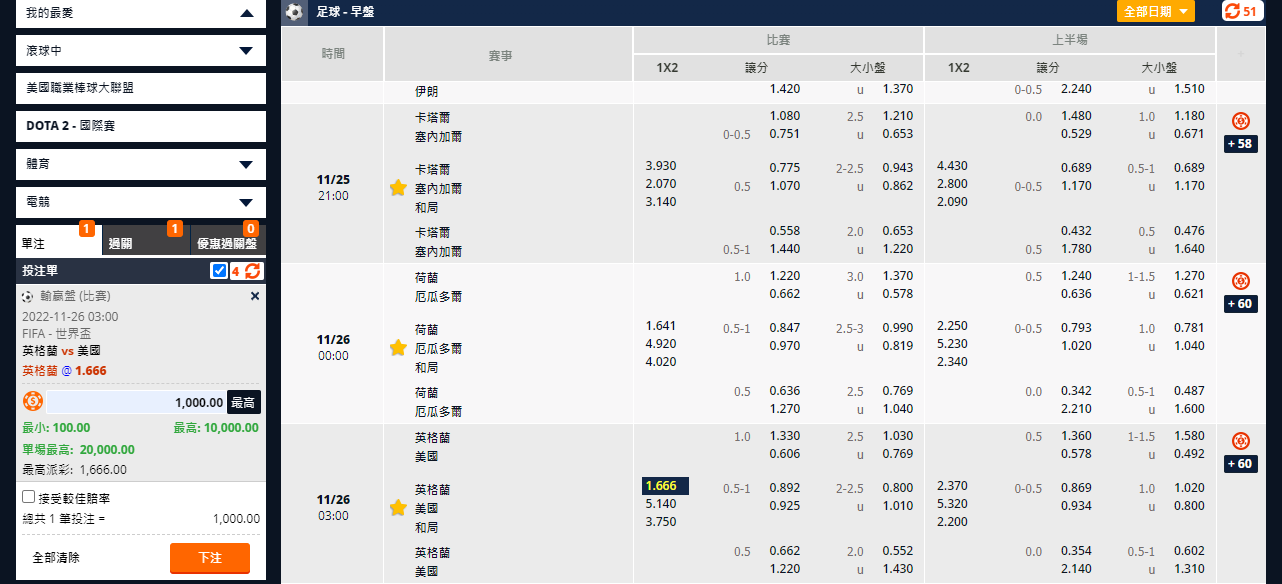Click chip icon for Netherlands match row
Screen dimensions: 1282x584
pyautogui.click(x=1240, y=281)
